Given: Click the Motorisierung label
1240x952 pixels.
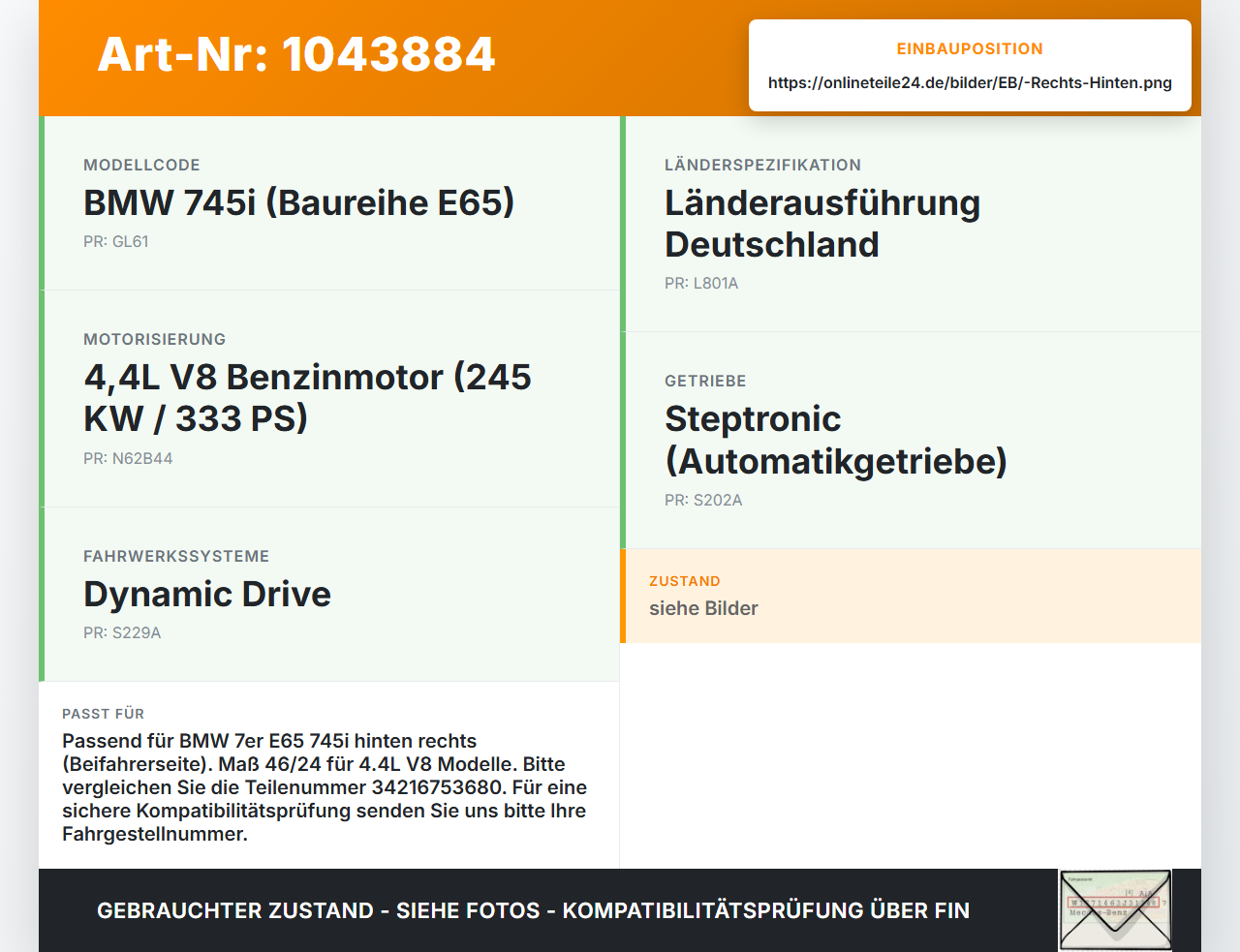Looking at the screenshot, I should point(154,339).
